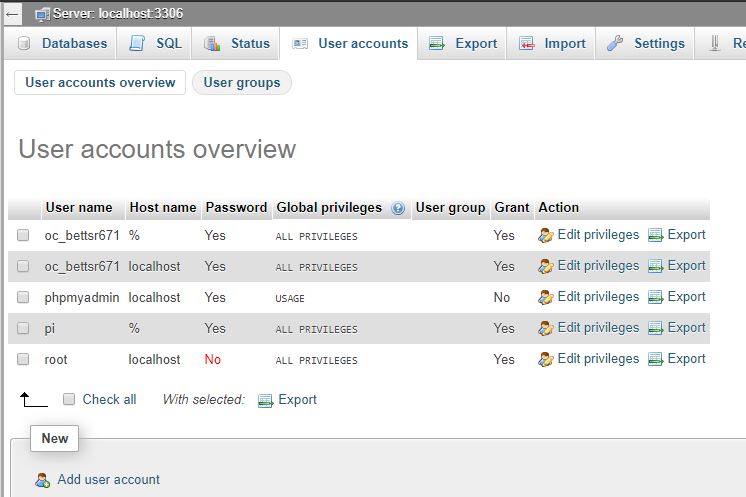Screen dimensions: 746x497
Task: Click the Import tab icon
Action: (x=526, y=44)
